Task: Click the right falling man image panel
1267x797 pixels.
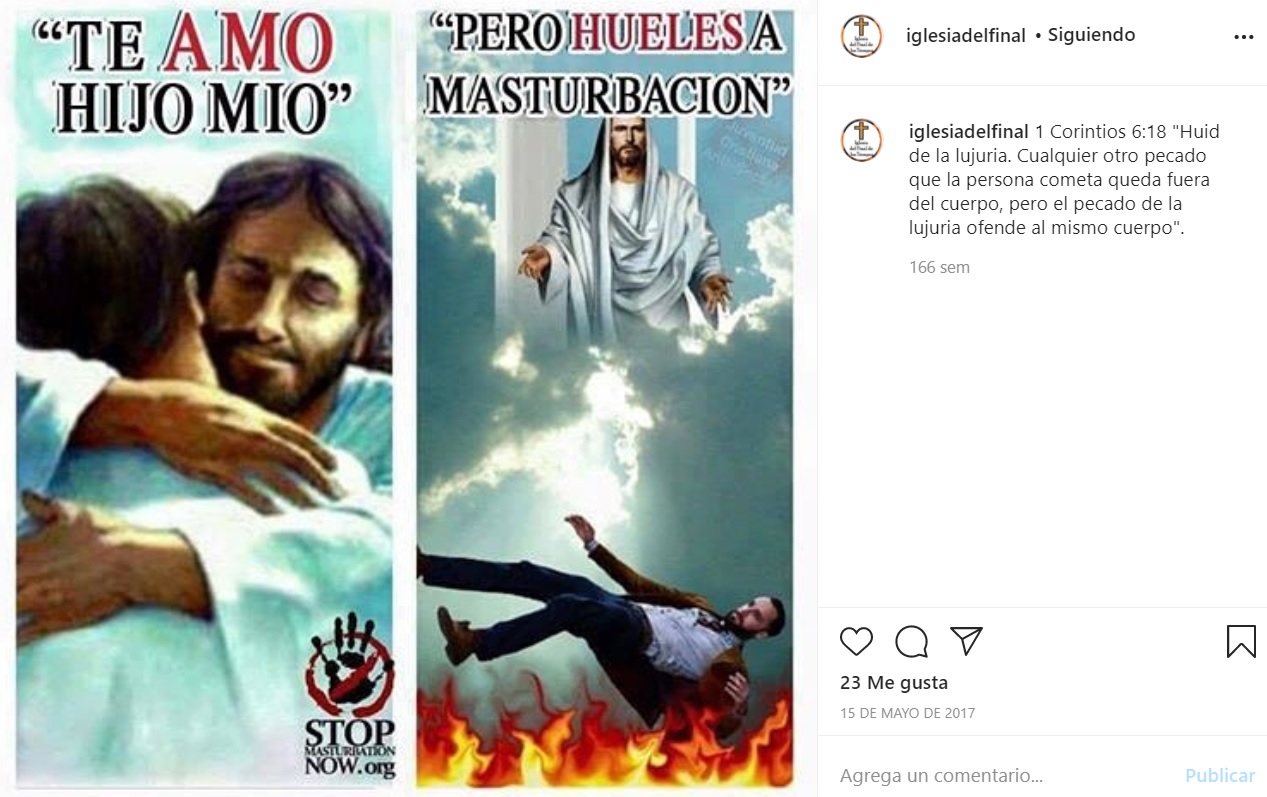Action: click(605, 398)
